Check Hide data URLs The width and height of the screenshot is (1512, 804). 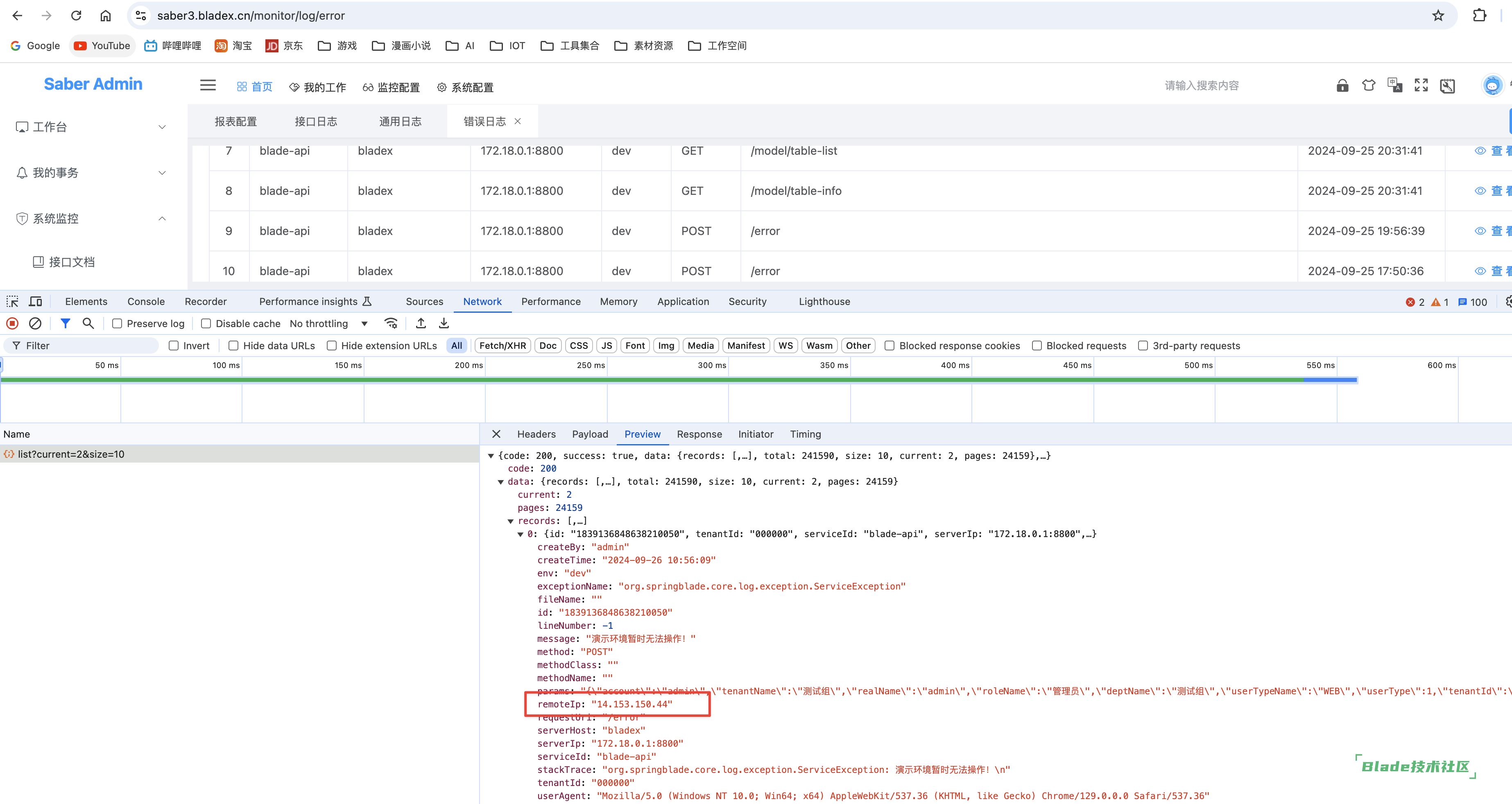[x=233, y=346]
